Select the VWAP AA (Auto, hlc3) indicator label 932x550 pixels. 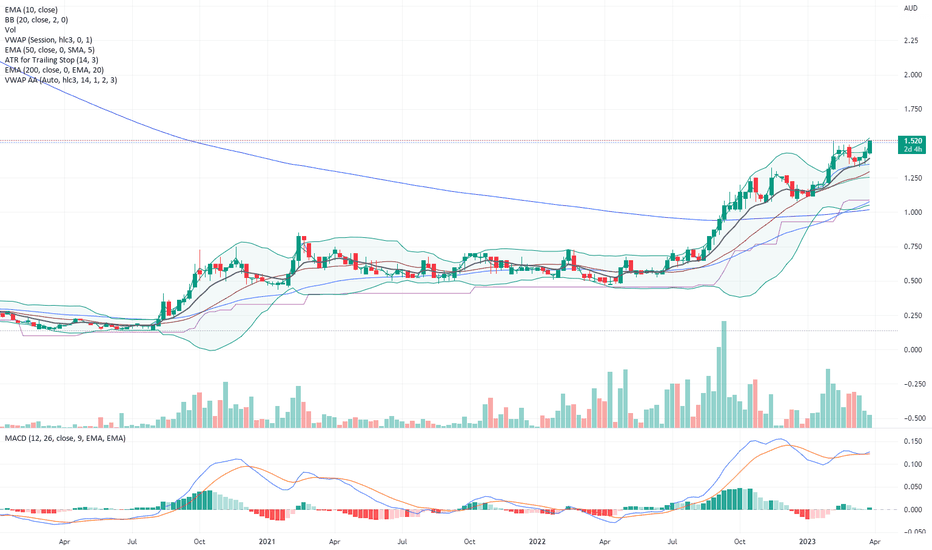[61, 80]
